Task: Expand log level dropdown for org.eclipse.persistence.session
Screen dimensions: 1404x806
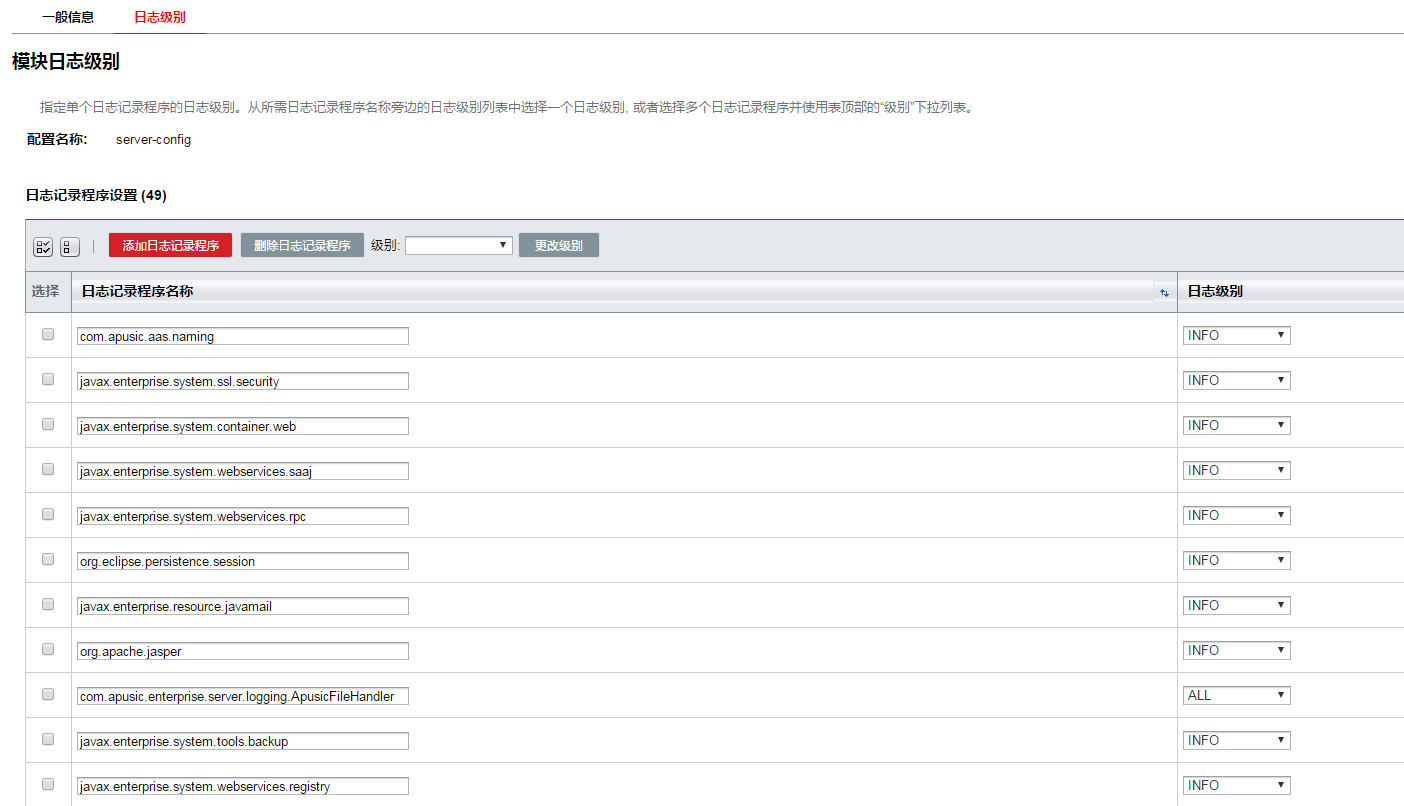Action: point(1236,560)
